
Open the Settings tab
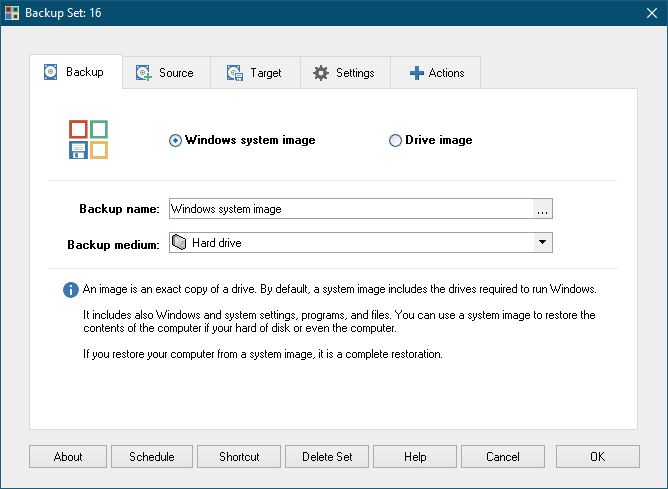pos(346,73)
